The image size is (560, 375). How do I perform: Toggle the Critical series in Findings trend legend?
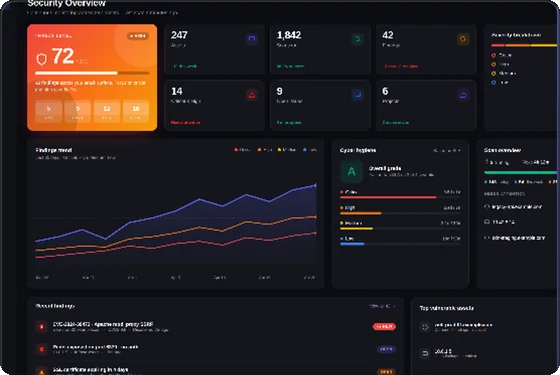(242, 150)
